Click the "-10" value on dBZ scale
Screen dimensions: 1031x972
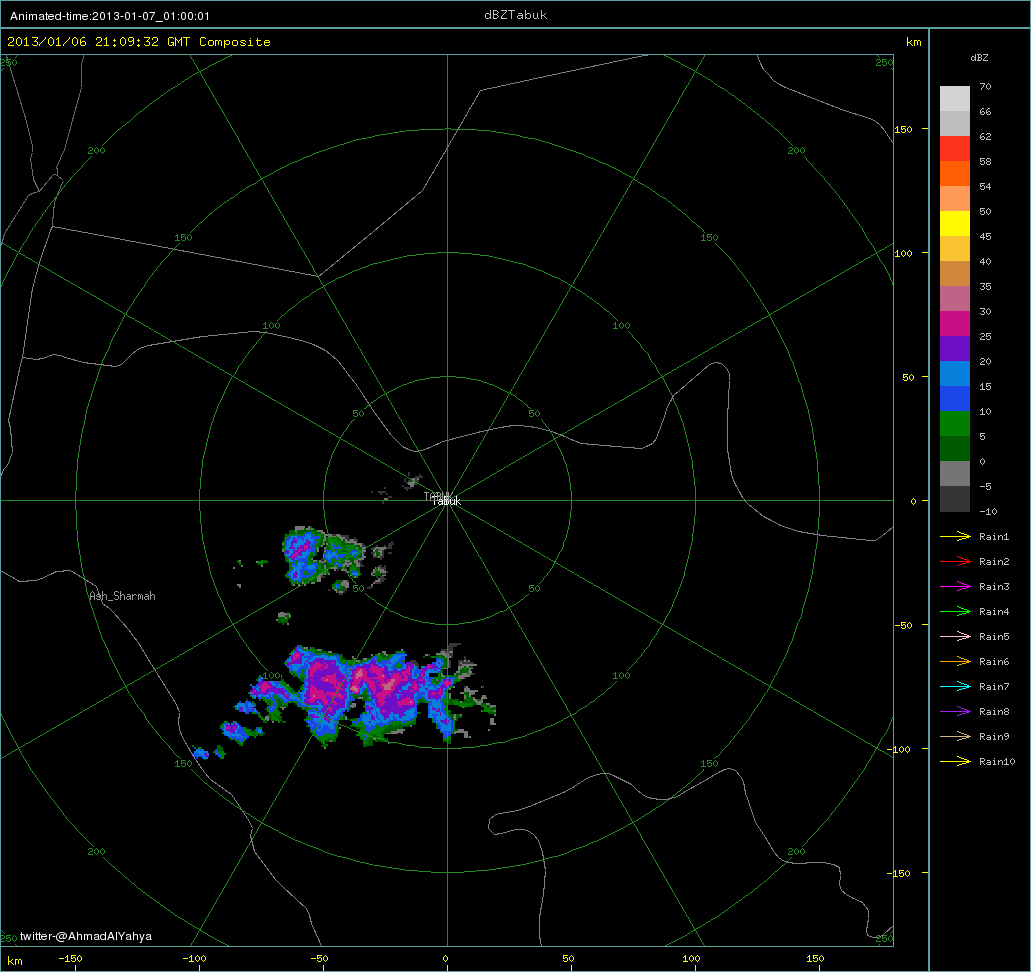coord(988,512)
